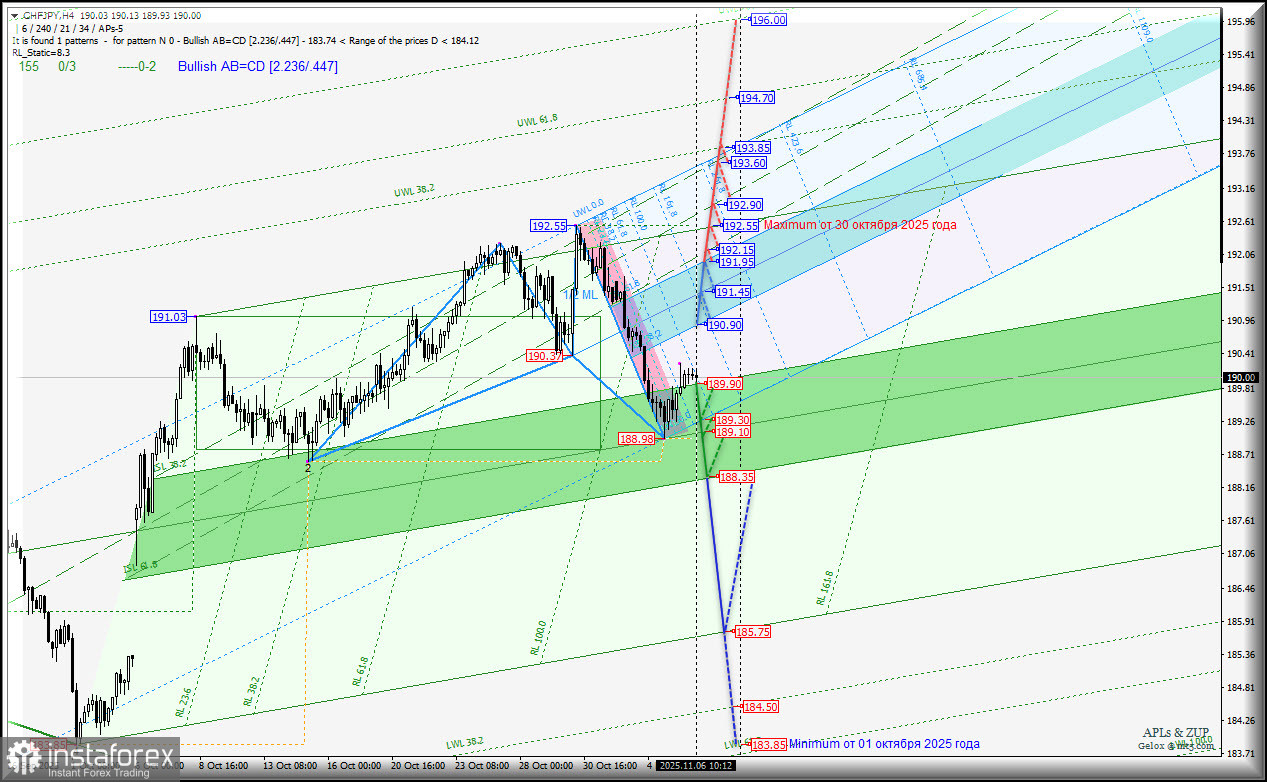Click the 'RL 100.0' green line label

coord(539,637)
